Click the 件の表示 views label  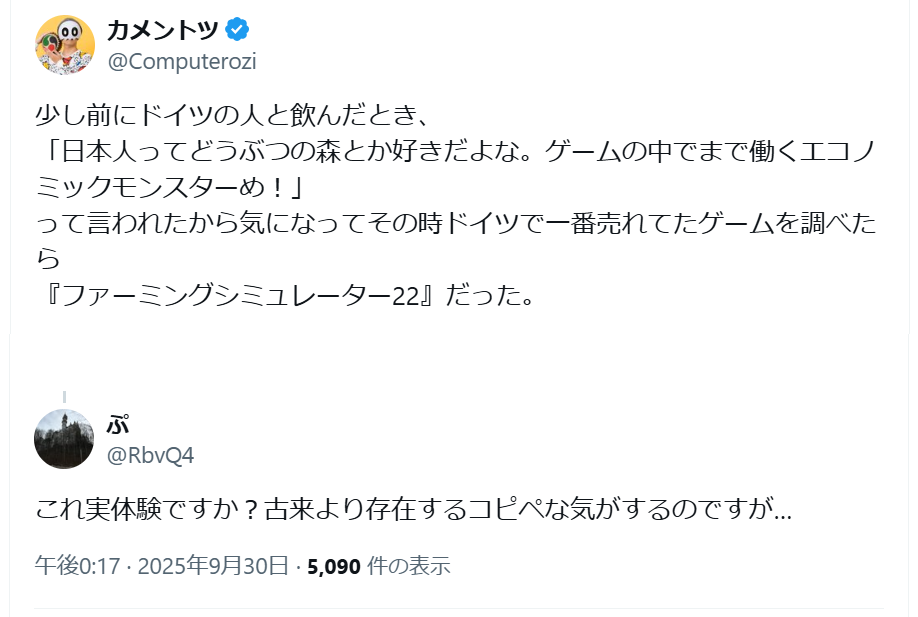coord(409,566)
